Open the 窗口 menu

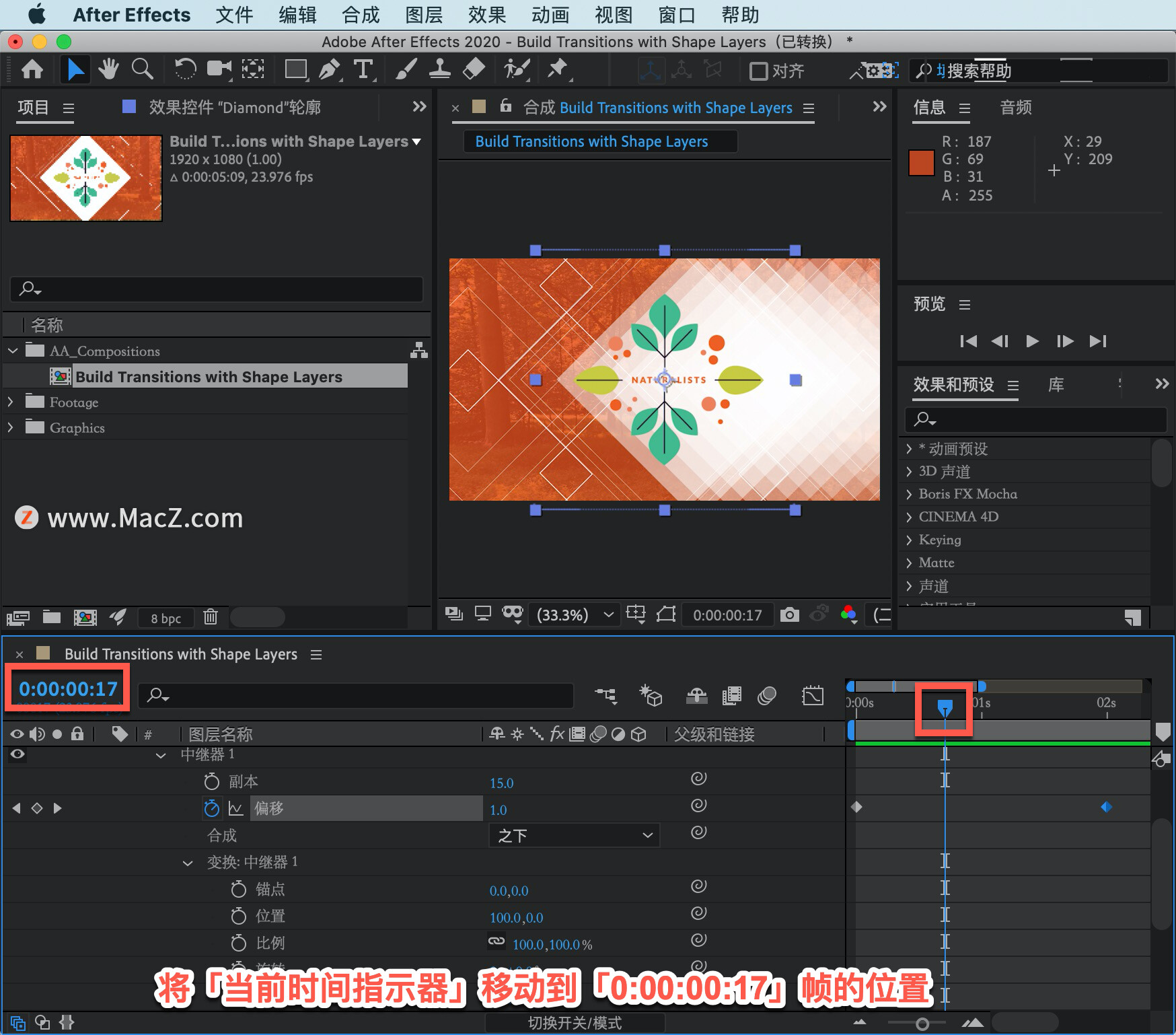click(x=677, y=15)
